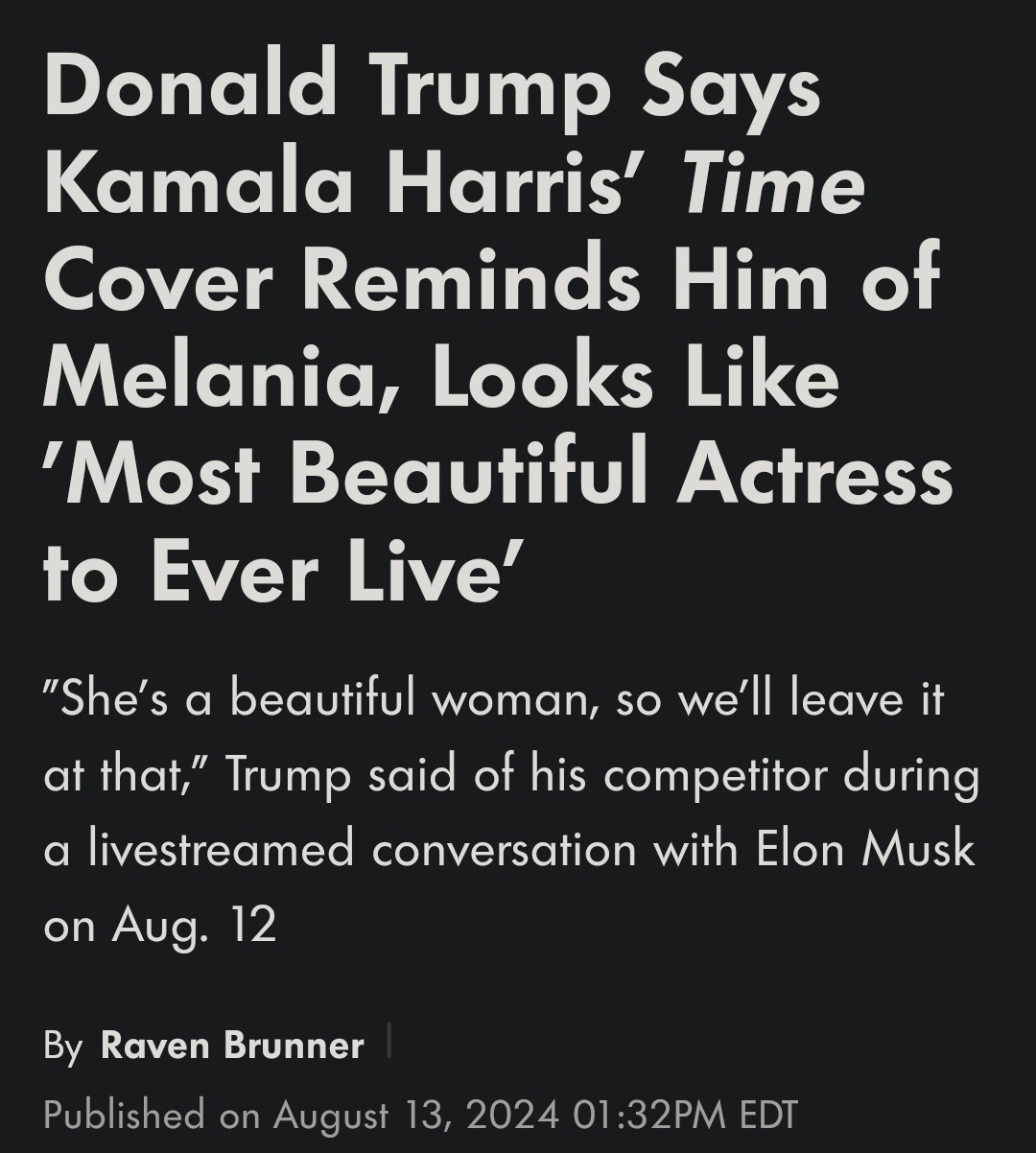Click Donald Trump in the headline
The width and height of the screenshot is (1036, 1153).
tap(327, 87)
